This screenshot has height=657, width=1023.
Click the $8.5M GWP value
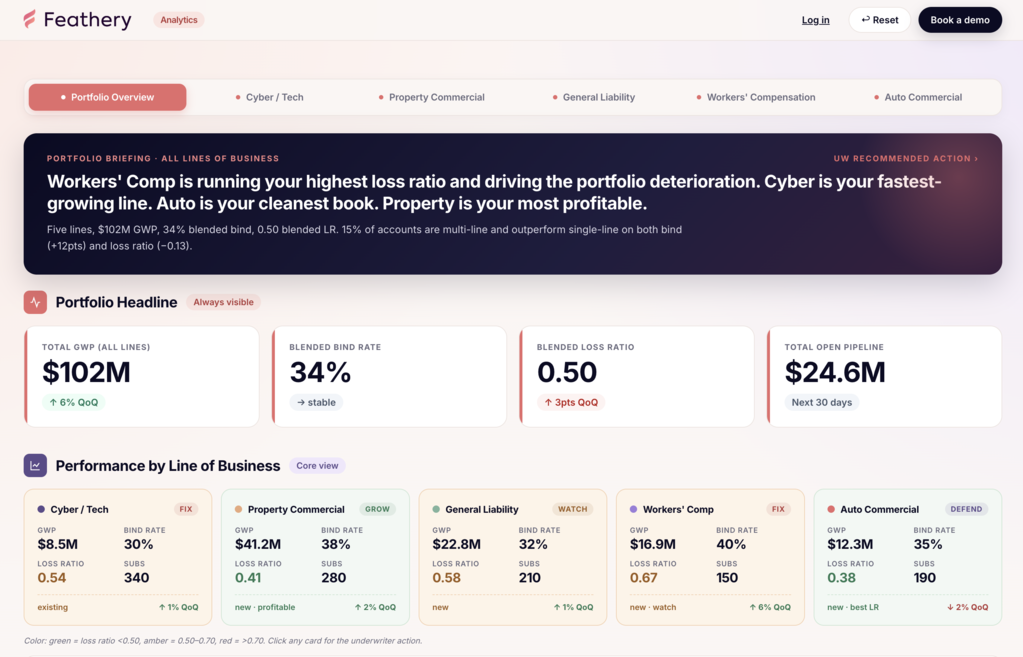pyautogui.click(x=57, y=545)
